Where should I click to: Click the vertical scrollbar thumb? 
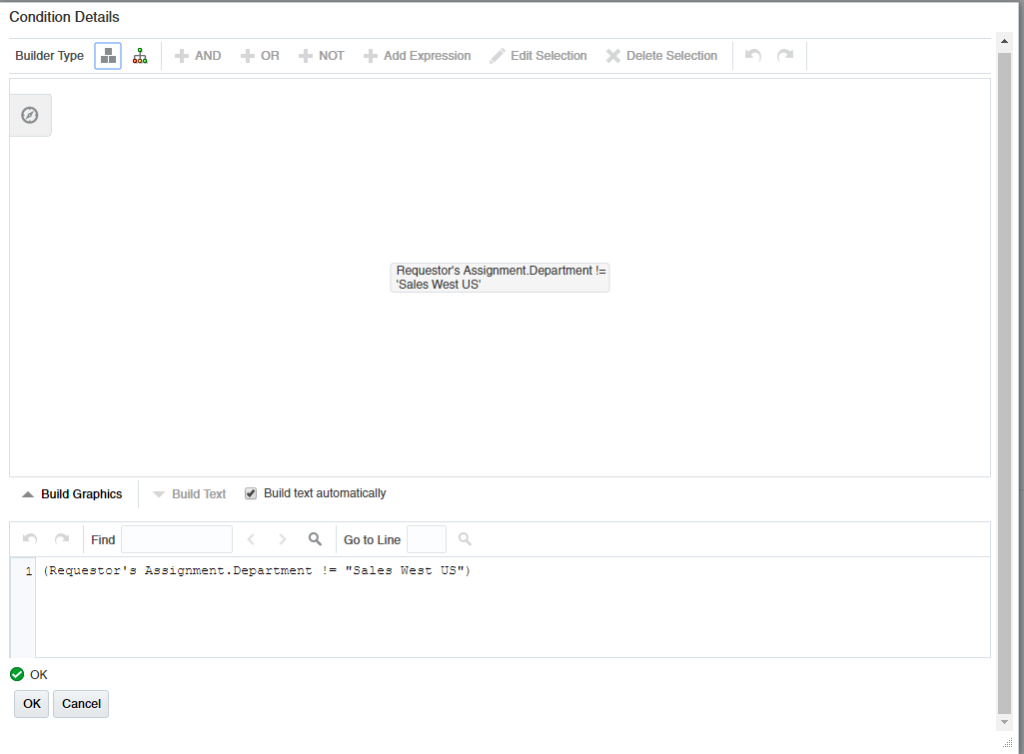tap(1004, 383)
